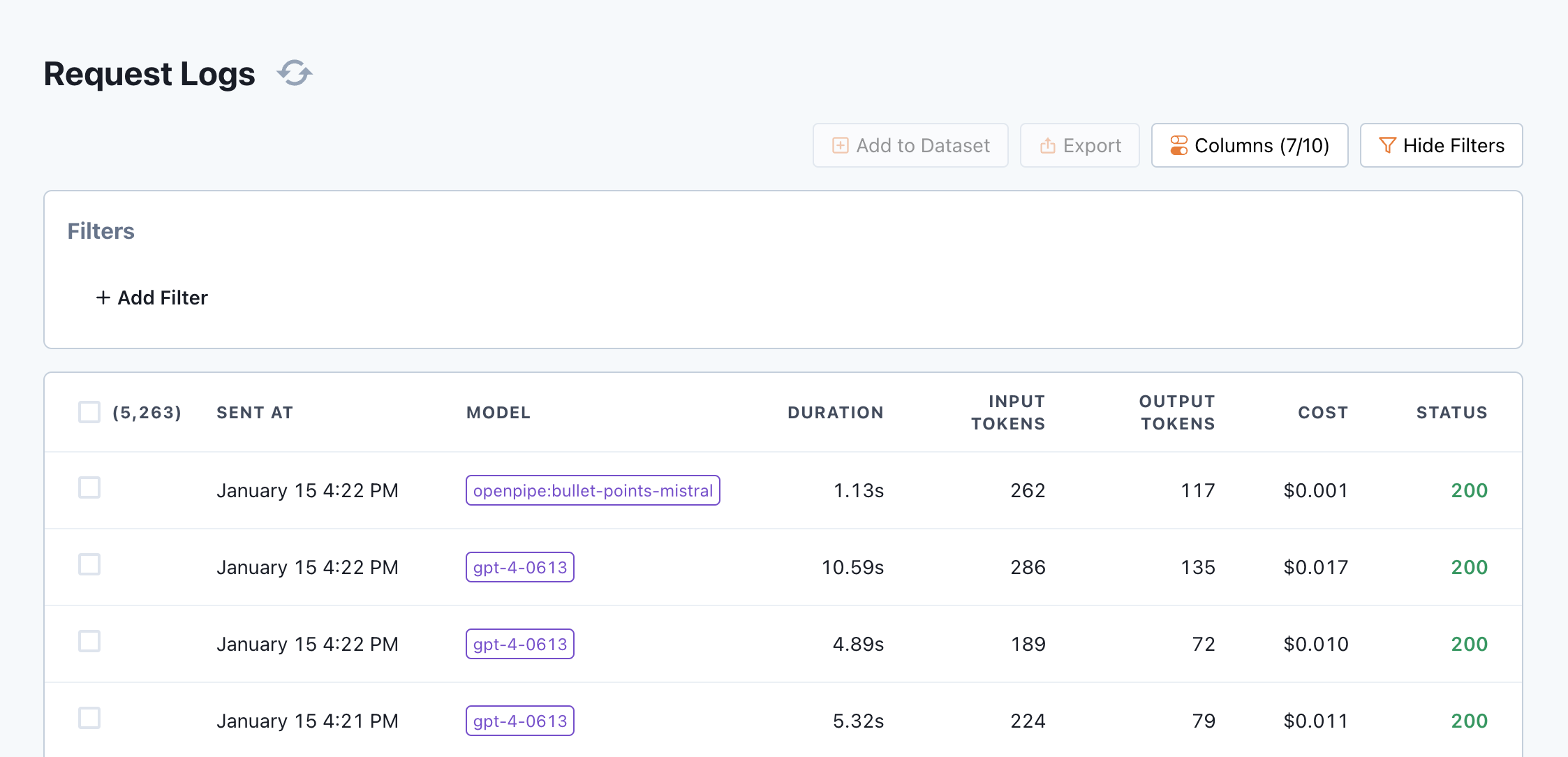Image resolution: width=1568 pixels, height=757 pixels.
Task: Click the Export upload icon
Action: 1047,145
